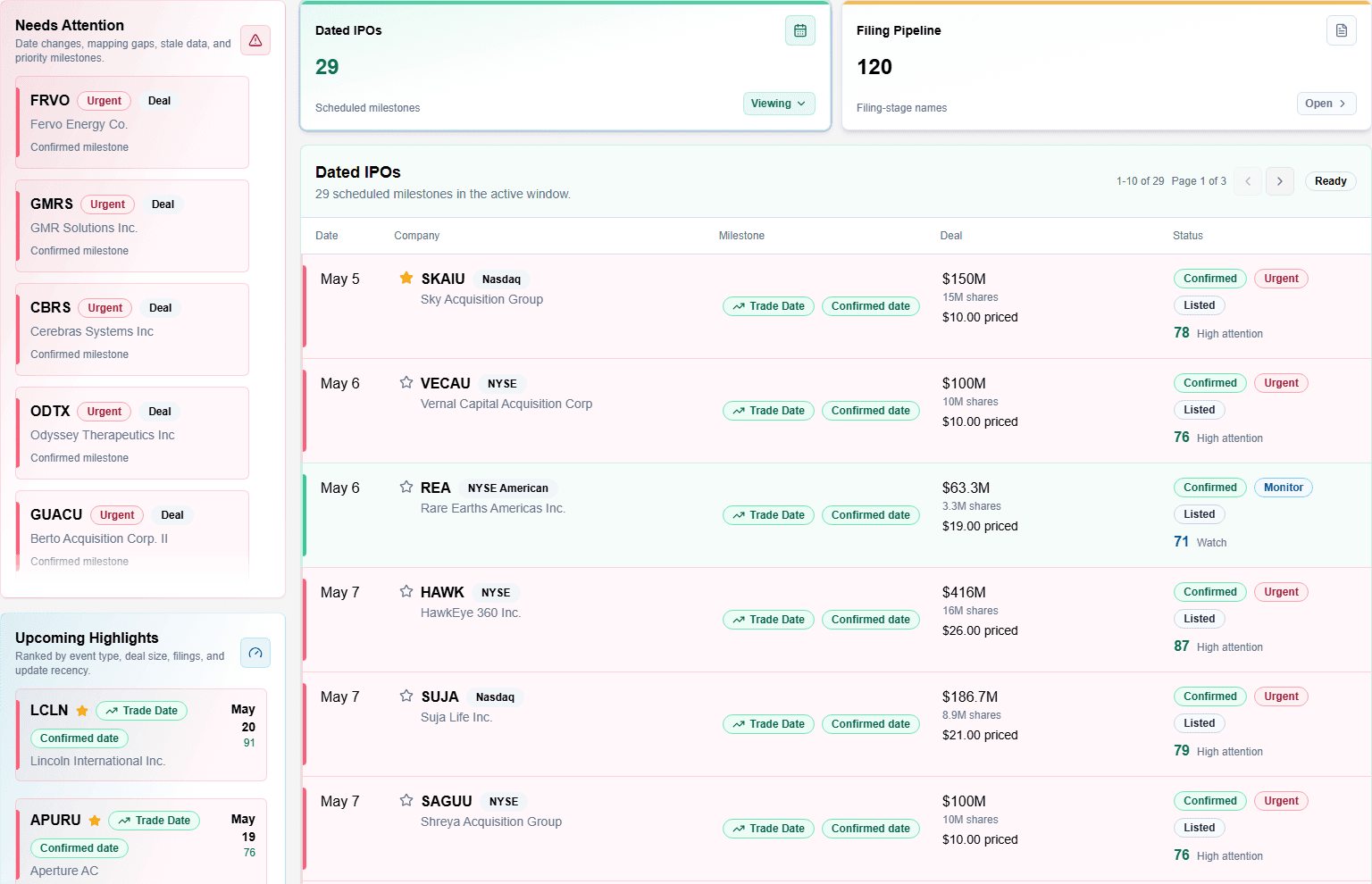Click the Deal tag on GUACU card
Viewport: 1372px width, 884px height.
[172, 515]
